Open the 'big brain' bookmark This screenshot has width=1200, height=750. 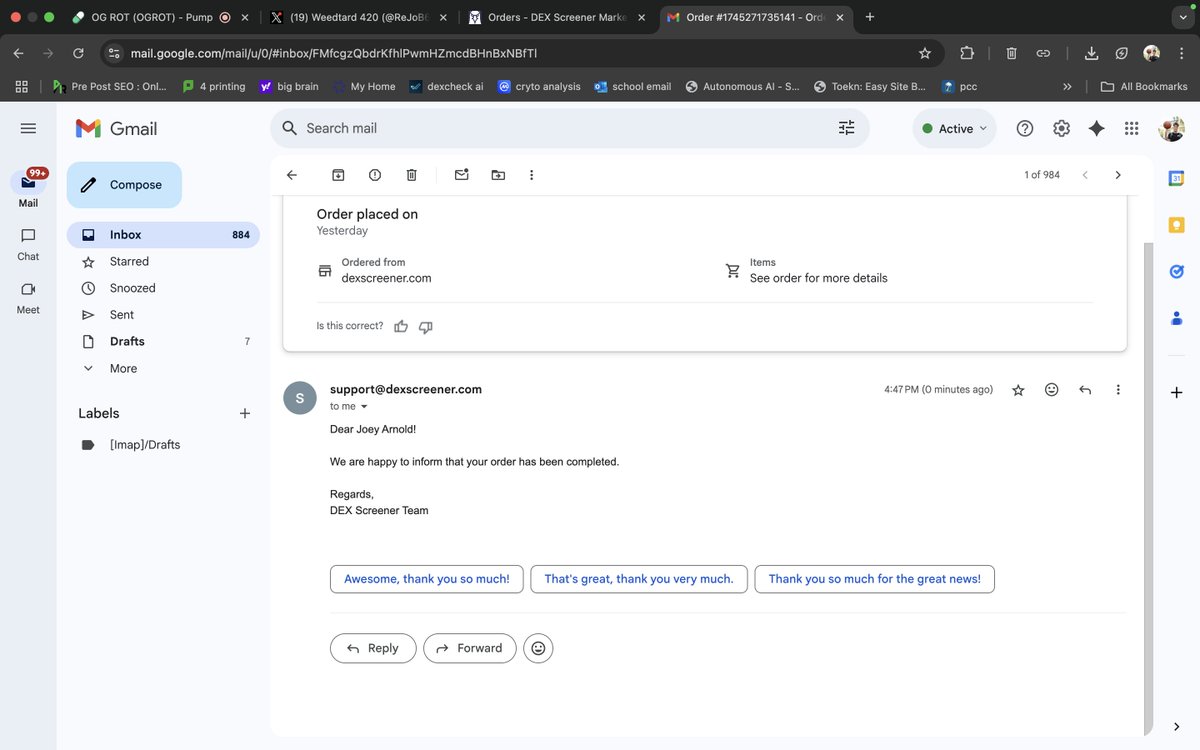click(288, 87)
